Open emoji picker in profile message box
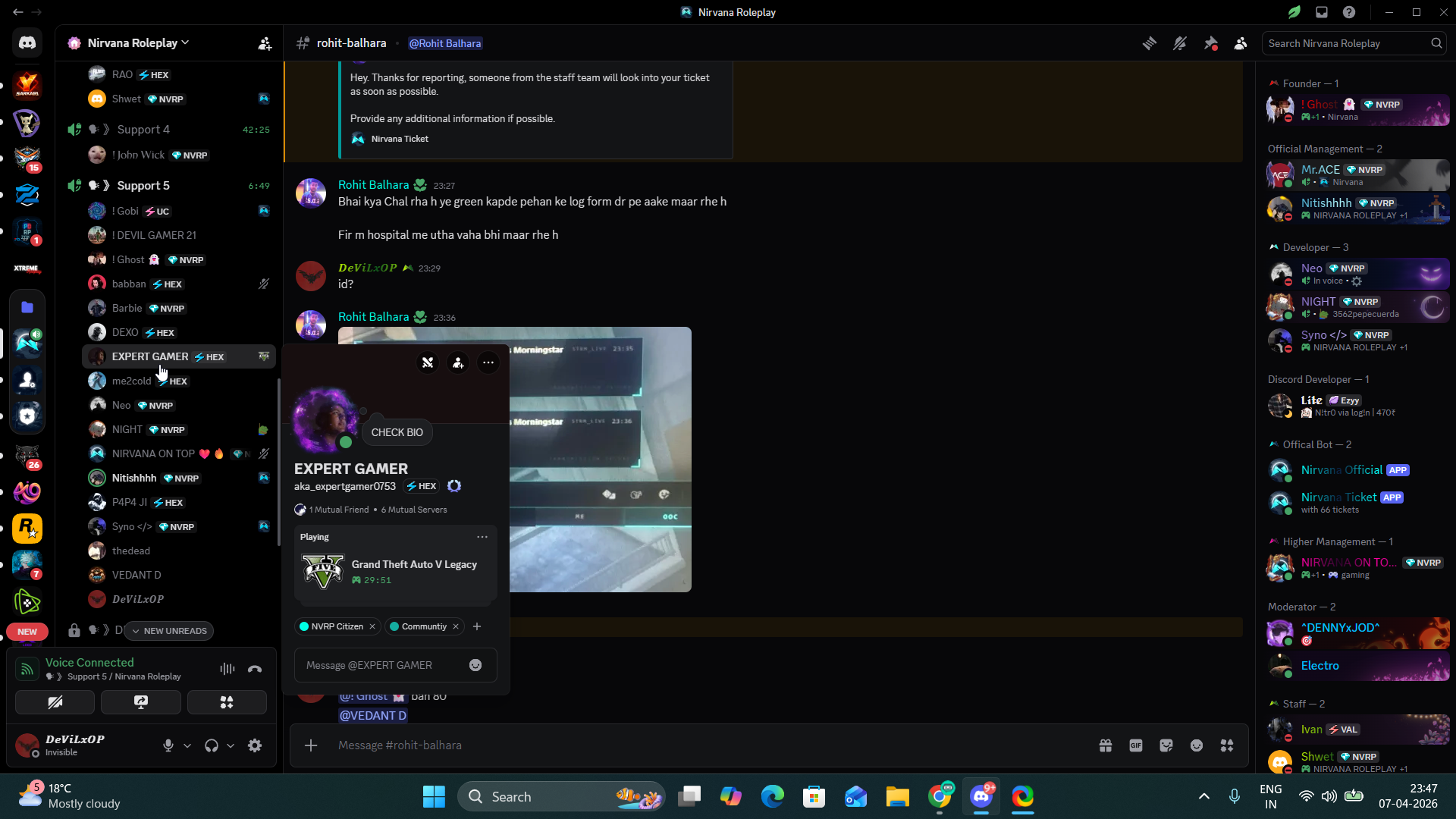This screenshot has height=819, width=1456. point(475,665)
